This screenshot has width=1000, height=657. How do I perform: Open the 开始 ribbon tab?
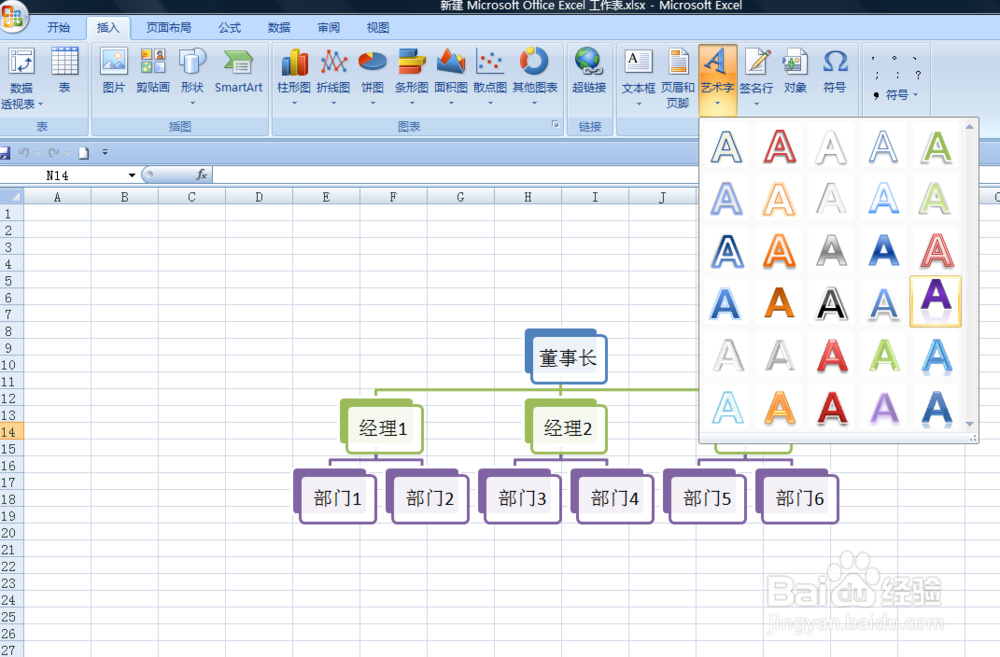[x=58, y=27]
